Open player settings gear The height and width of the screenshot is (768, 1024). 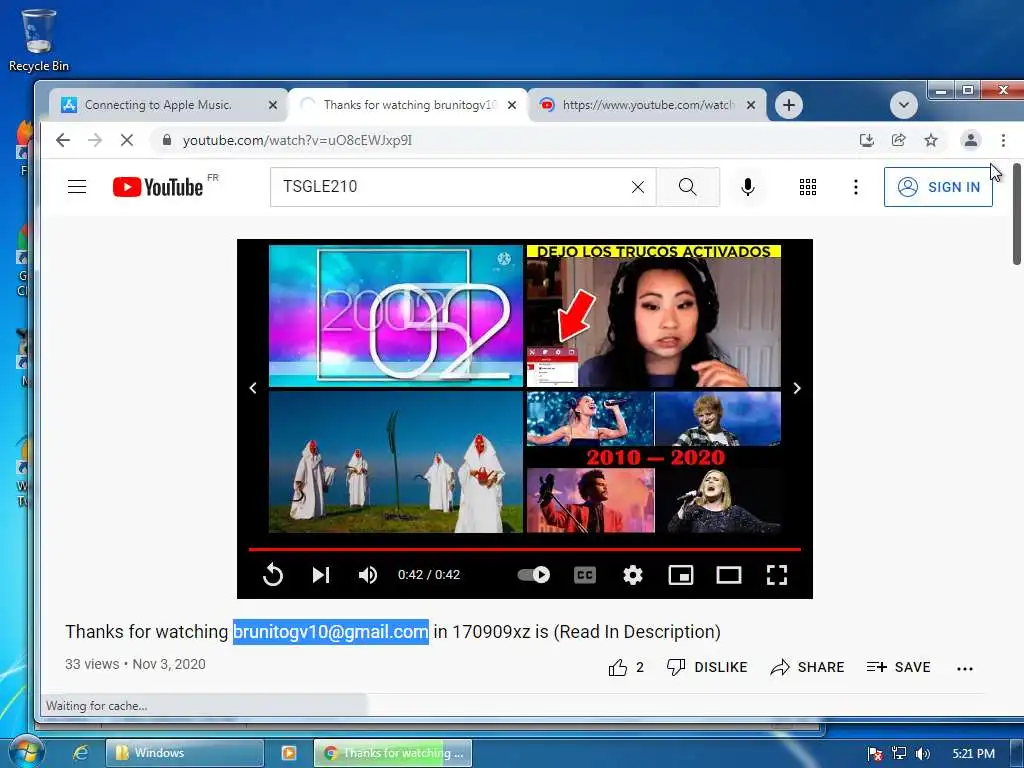click(632, 575)
